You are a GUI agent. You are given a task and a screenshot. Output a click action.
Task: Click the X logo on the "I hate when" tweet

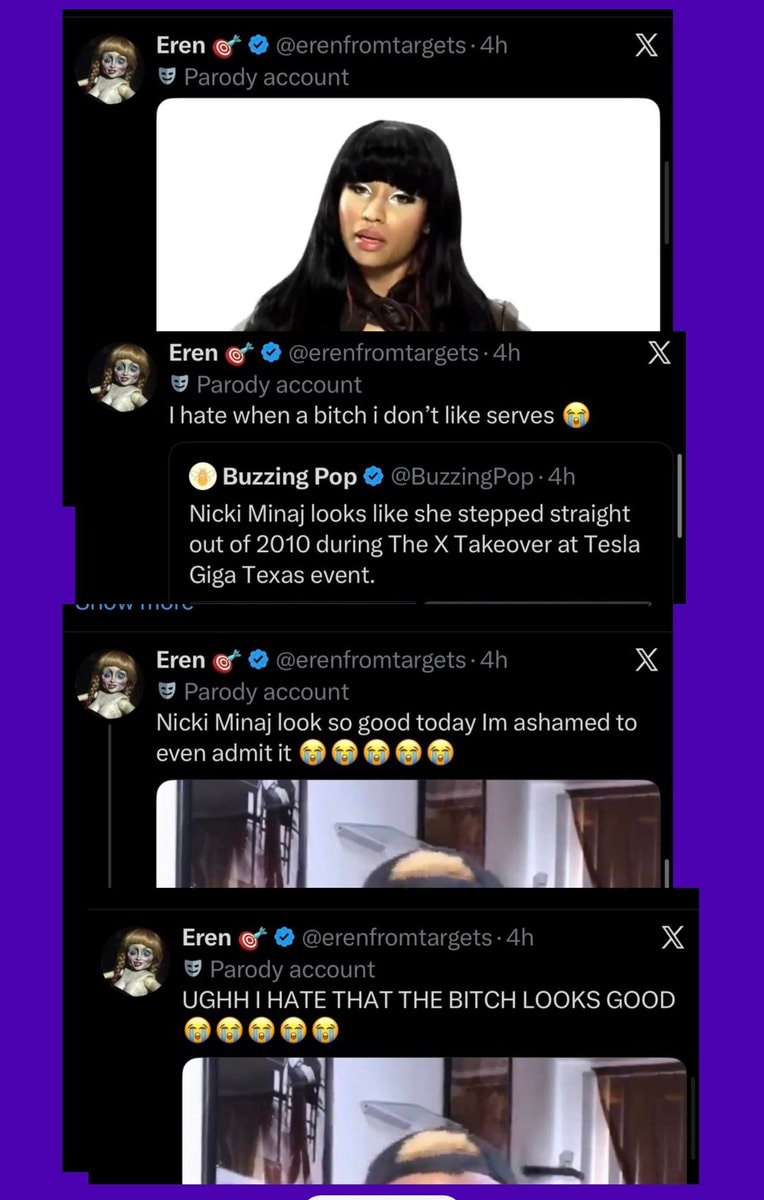[659, 352]
